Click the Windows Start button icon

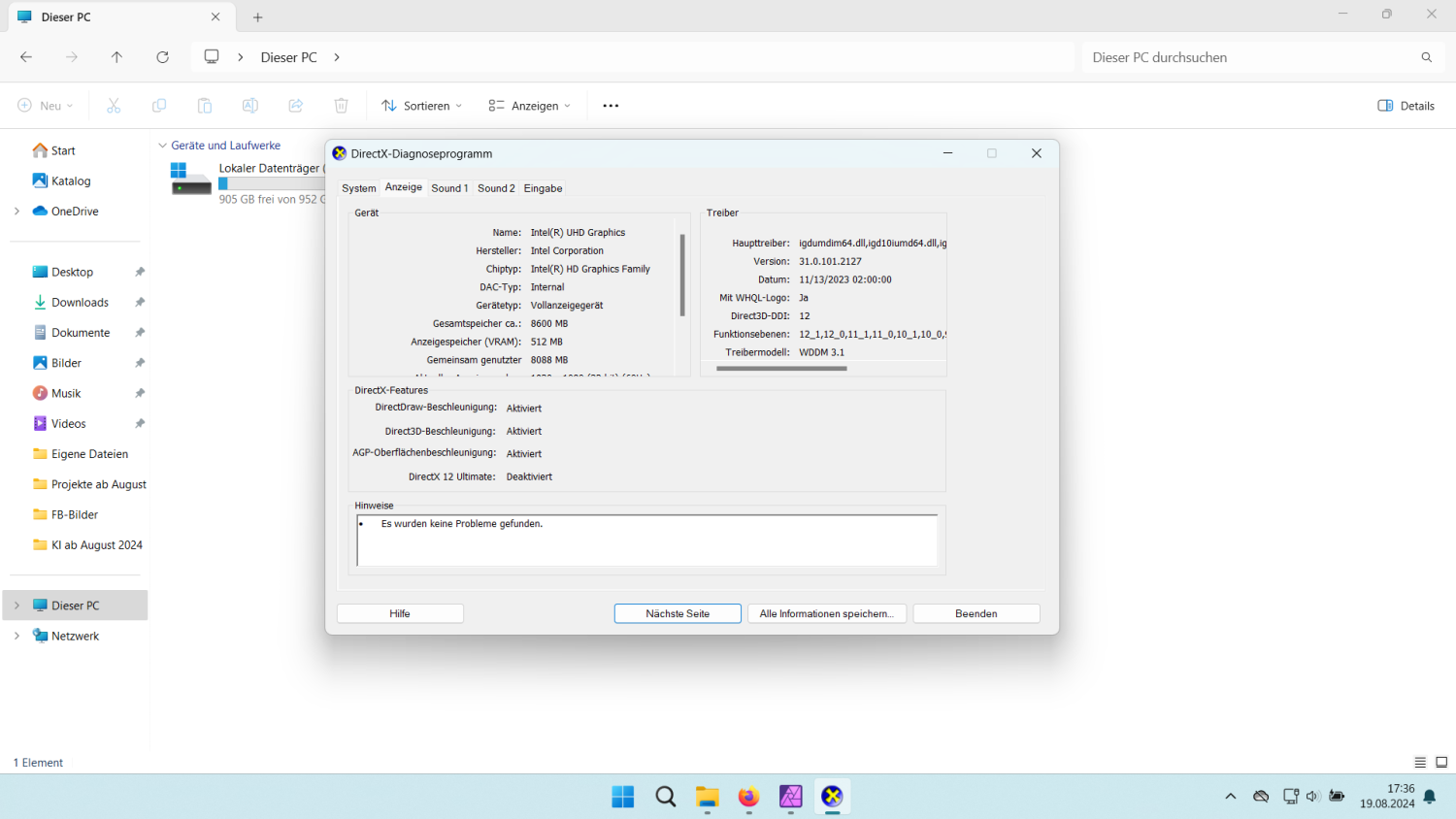pyautogui.click(x=623, y=797)
